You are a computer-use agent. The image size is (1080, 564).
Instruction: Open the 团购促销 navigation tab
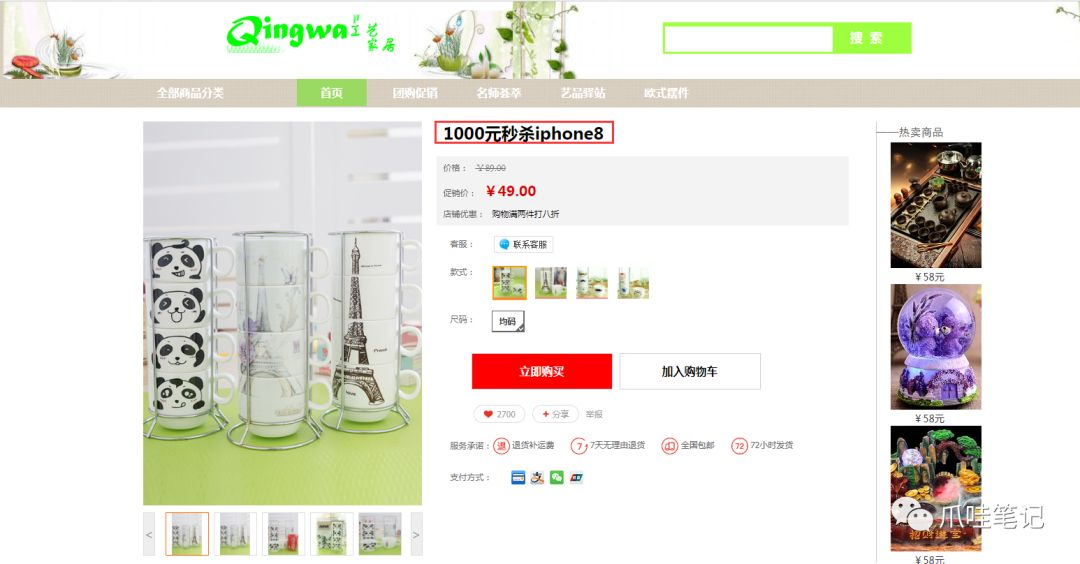point(415,93)
